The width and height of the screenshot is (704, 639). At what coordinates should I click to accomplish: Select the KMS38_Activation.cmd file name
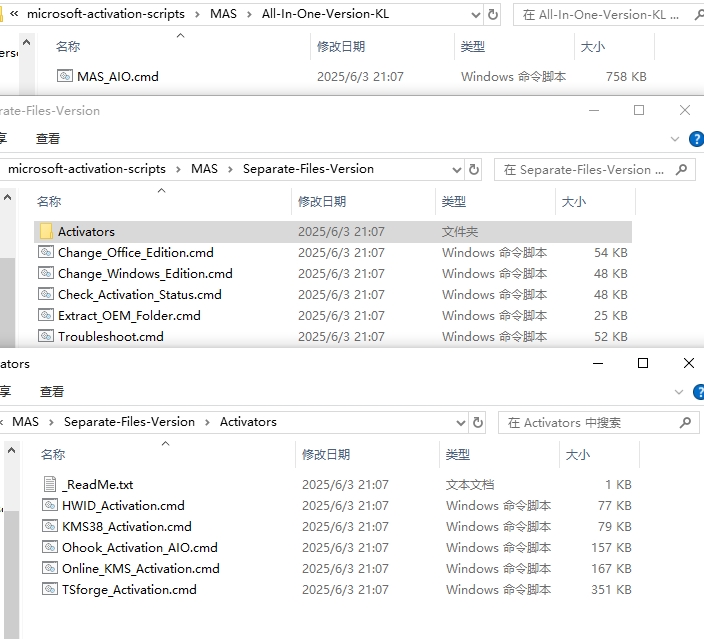127,527
